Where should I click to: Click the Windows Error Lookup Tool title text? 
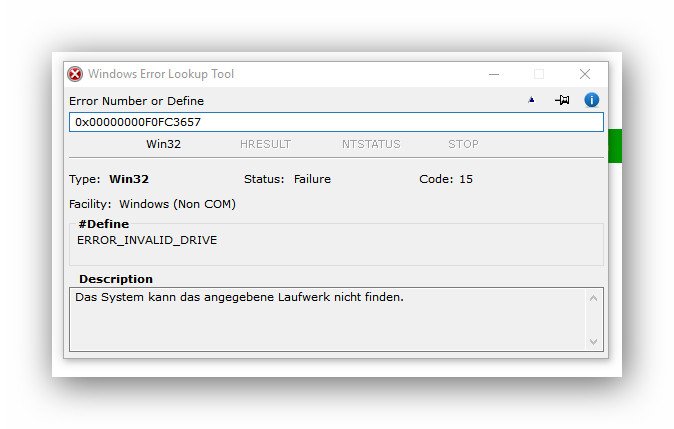point(161,74)
